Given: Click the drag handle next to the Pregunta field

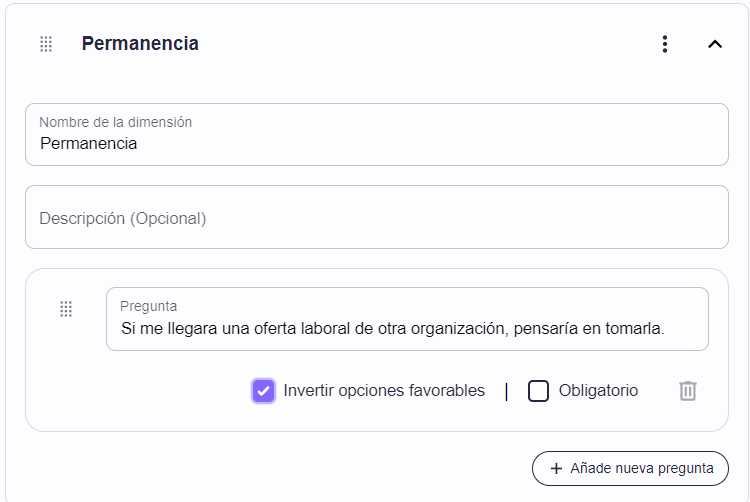Looking at the screenshot, I should [66, 309].
